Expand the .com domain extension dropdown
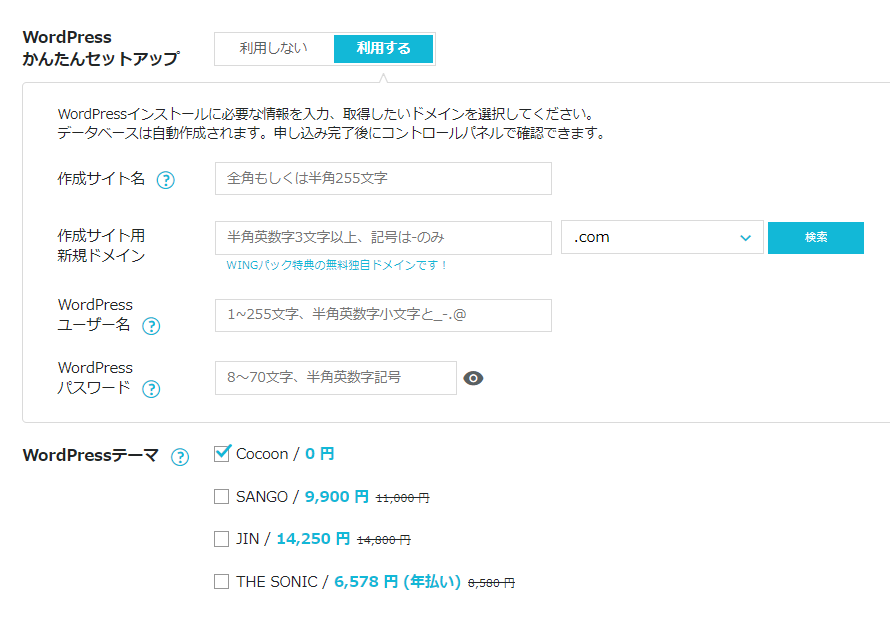The image size is (890, 622). tap(662, 237)
